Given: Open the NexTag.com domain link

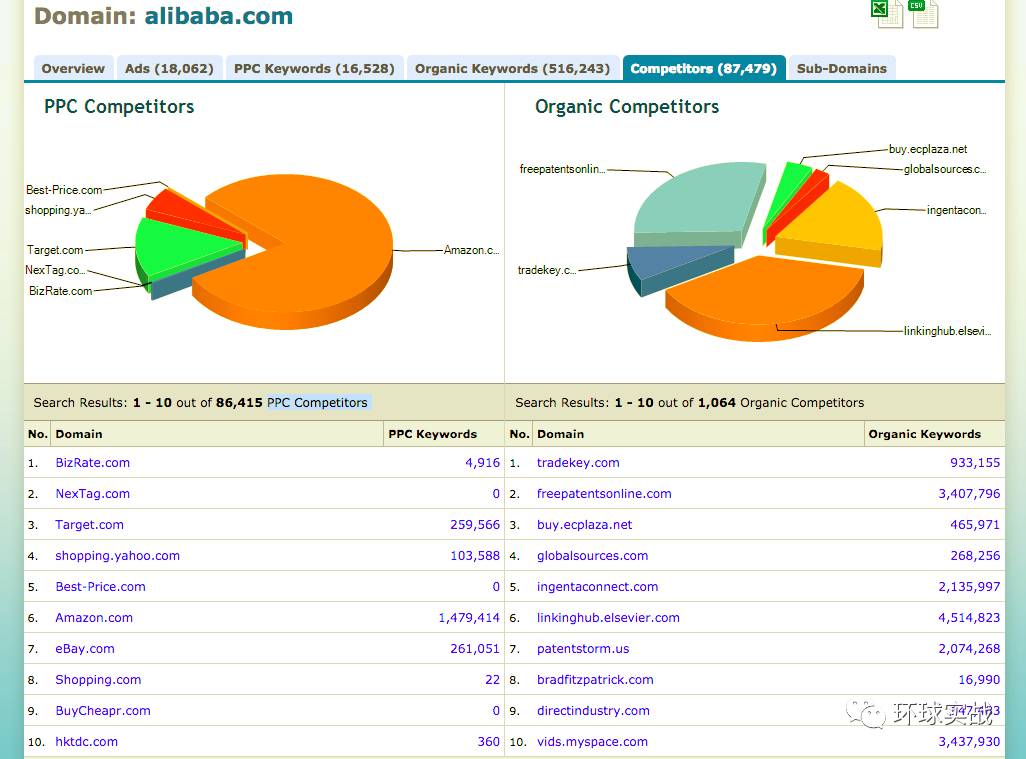Looking at the screenshot, I should pyautogui.click(x=92, y=493).
